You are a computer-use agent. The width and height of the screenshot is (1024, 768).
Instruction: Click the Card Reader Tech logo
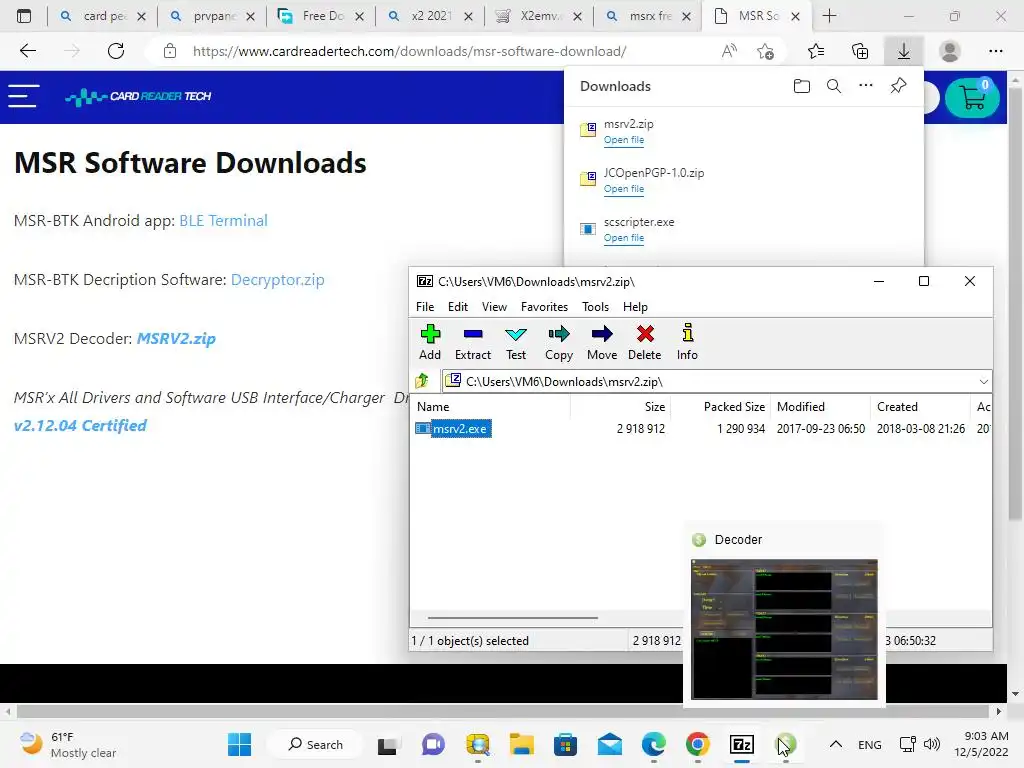pyautogui.click(x=138, y=97)
